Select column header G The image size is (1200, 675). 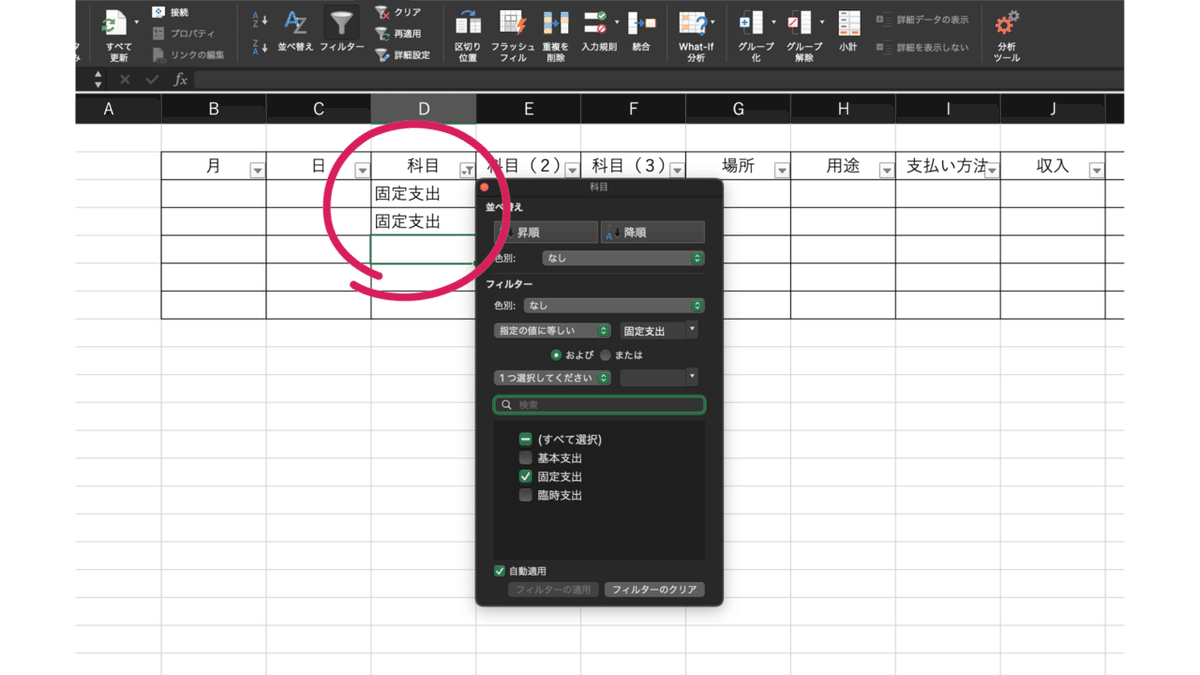click(x=738, y=109)
